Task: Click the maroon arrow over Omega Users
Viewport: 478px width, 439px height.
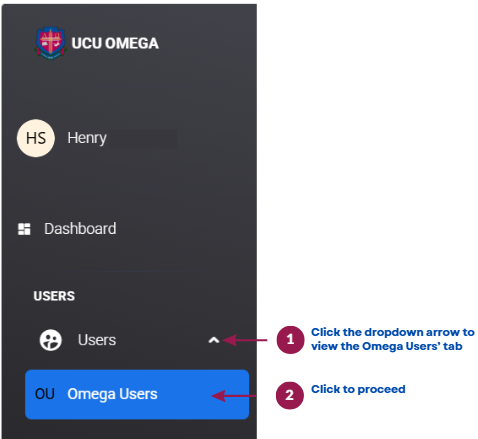Action: 234,396
